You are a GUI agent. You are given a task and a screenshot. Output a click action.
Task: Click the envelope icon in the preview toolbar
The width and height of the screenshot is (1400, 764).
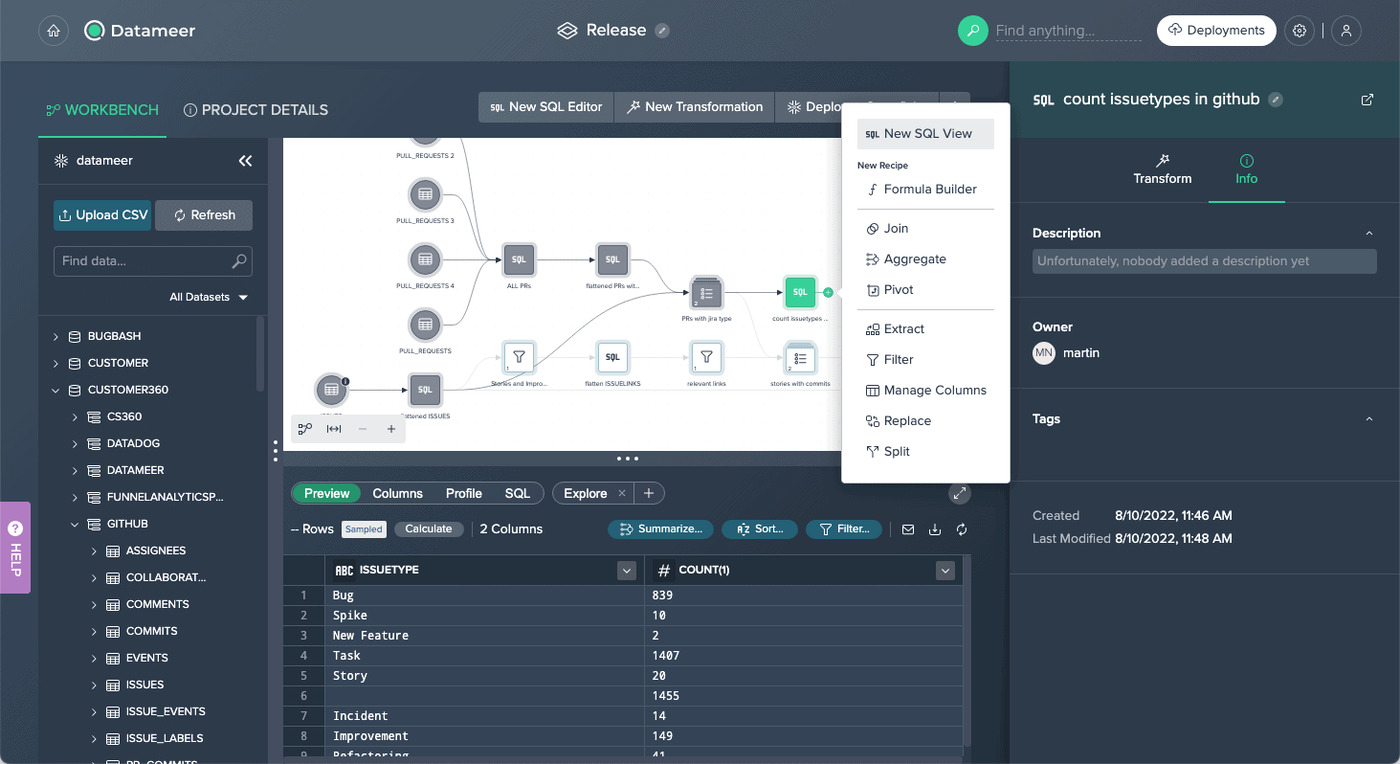coord(907,529)
